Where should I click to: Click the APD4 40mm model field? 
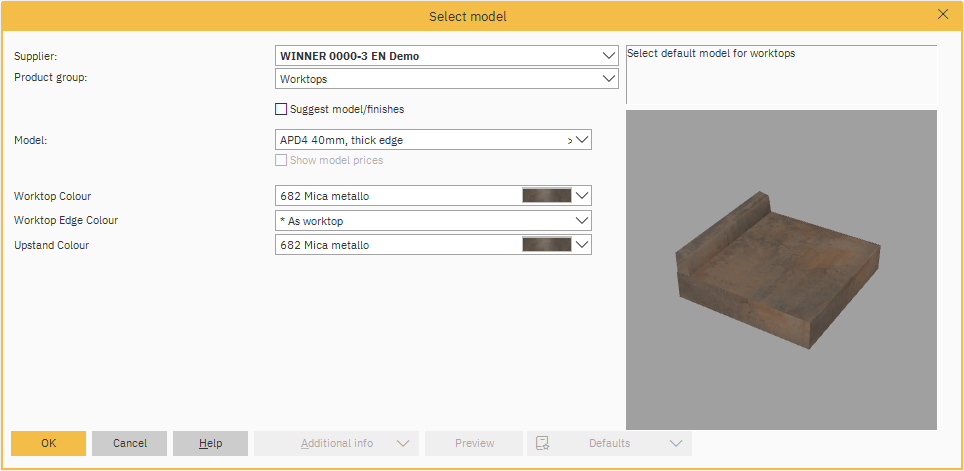click(x=420, y=141)
